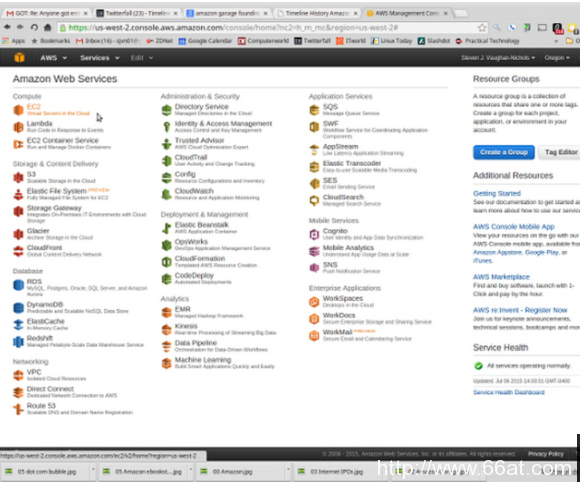Click the WorkMail icon
580x483 pixels.
[314, 335]
